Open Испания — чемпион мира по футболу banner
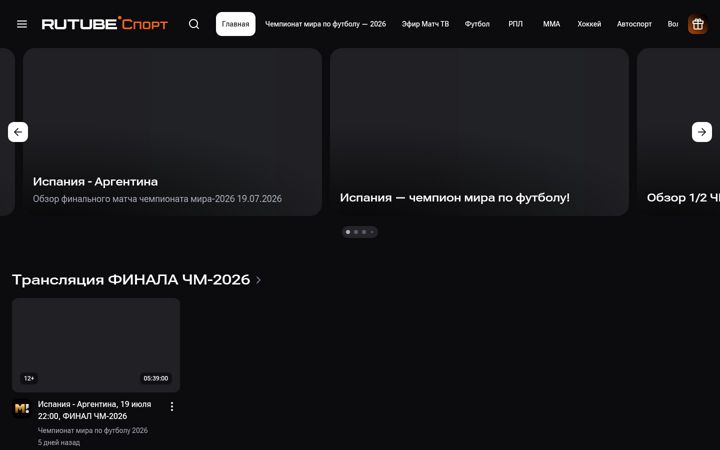Viewport: 720px width, 450px height. click(479, 132)
